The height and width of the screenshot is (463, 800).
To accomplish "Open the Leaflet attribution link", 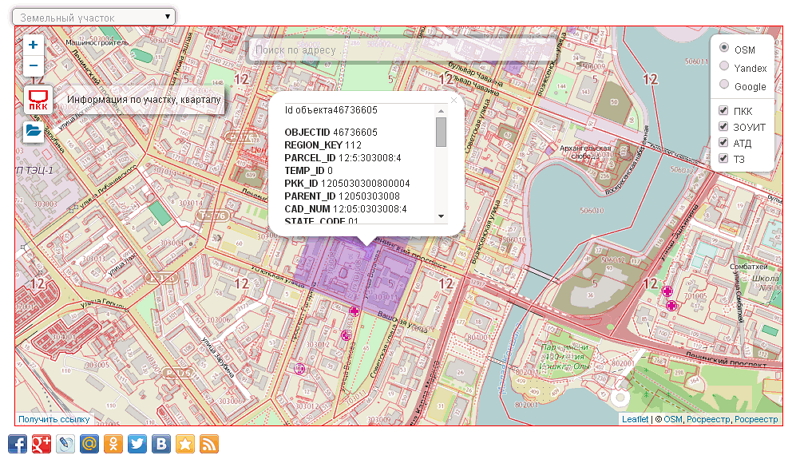I will [635, 419].
